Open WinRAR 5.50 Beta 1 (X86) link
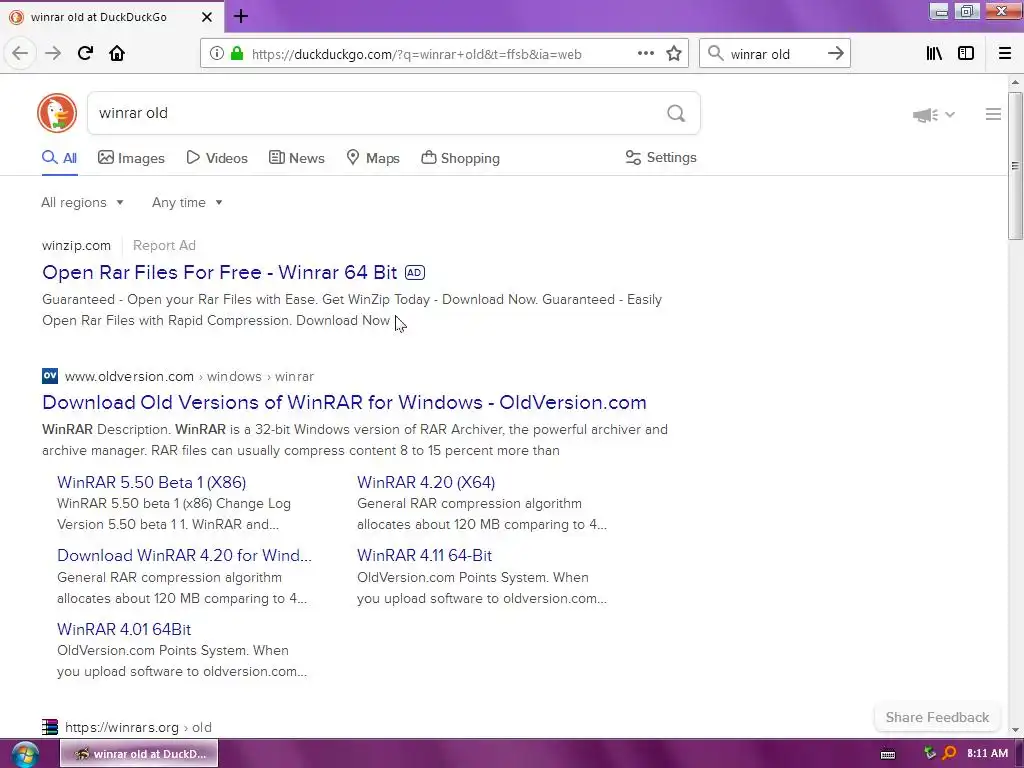Image resolution: width=1024 pixels, height=768 pixels. coord(152,482)
